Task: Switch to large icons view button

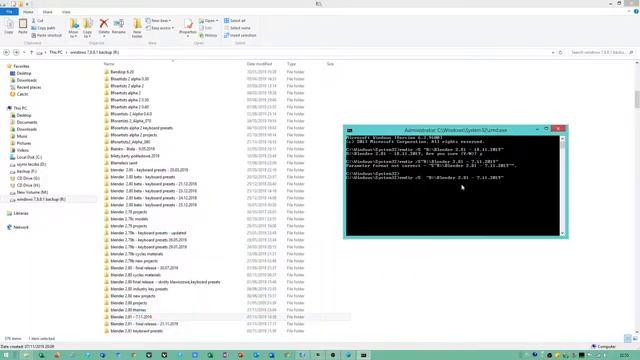Action: coord(635,339)
